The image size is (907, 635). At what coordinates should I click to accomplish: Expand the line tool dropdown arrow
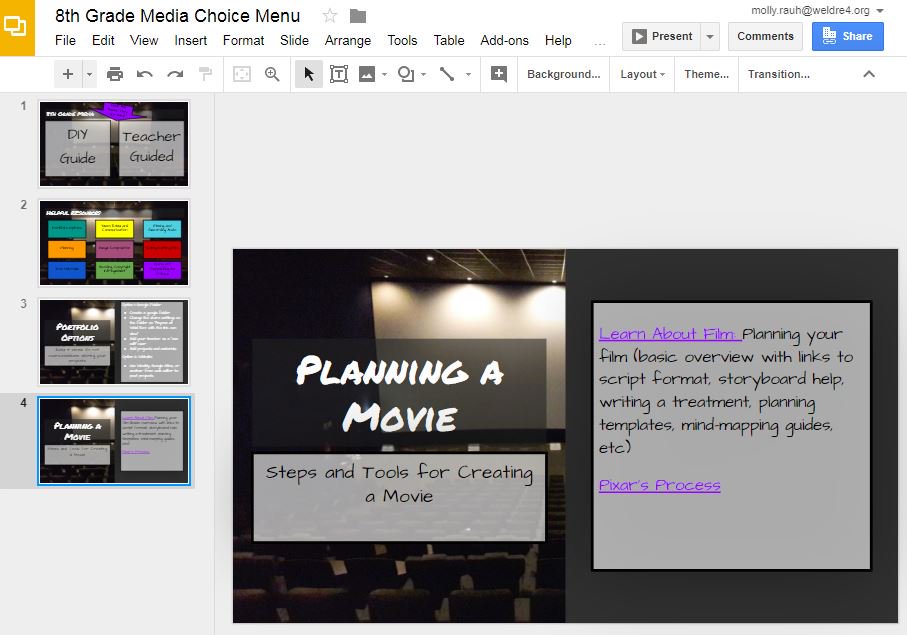tap(469, 74)
